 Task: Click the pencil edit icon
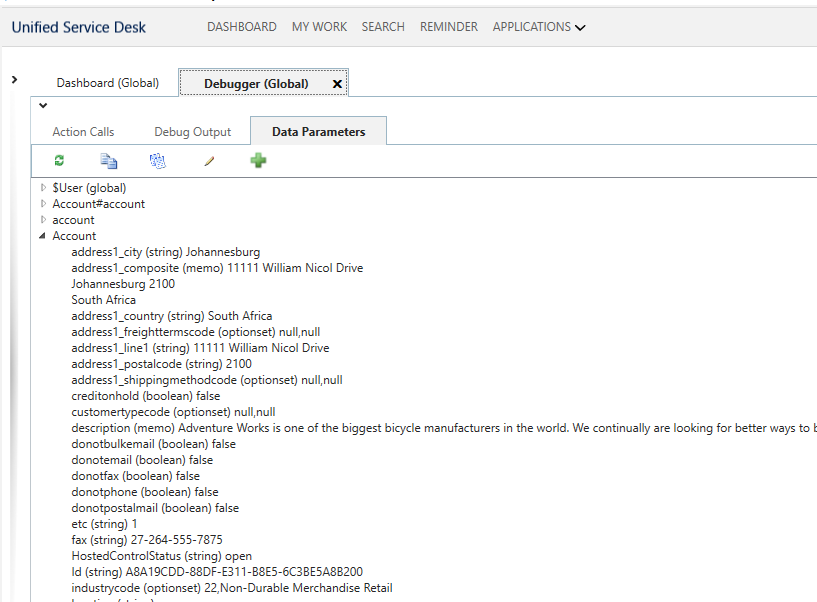pos(208,160)
